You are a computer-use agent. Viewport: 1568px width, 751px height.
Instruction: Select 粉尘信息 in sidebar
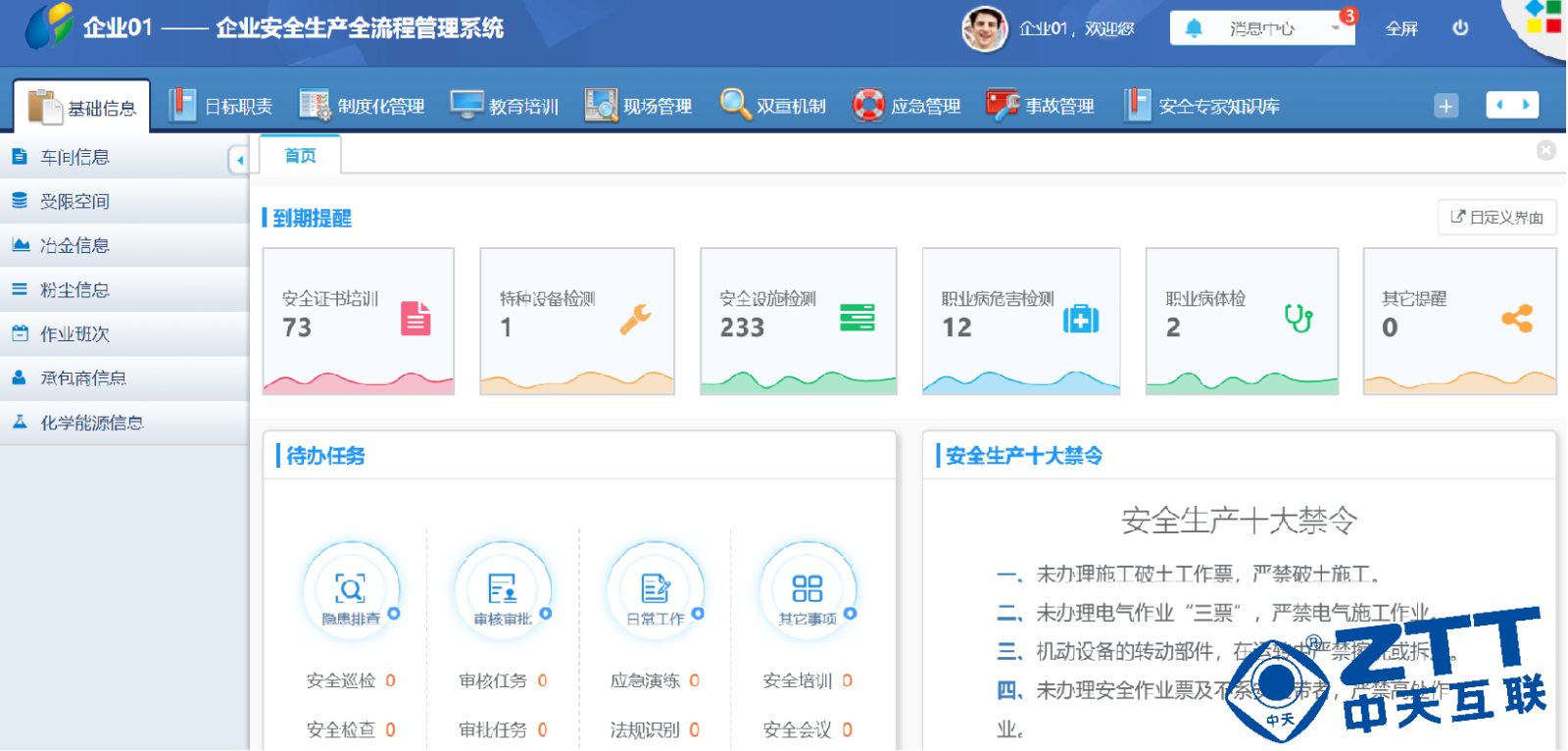(x=123, y=290)
